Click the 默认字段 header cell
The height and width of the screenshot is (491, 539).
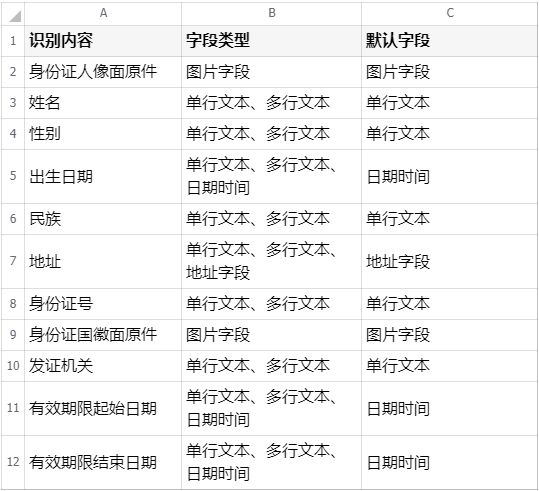[x=450, y=41]
